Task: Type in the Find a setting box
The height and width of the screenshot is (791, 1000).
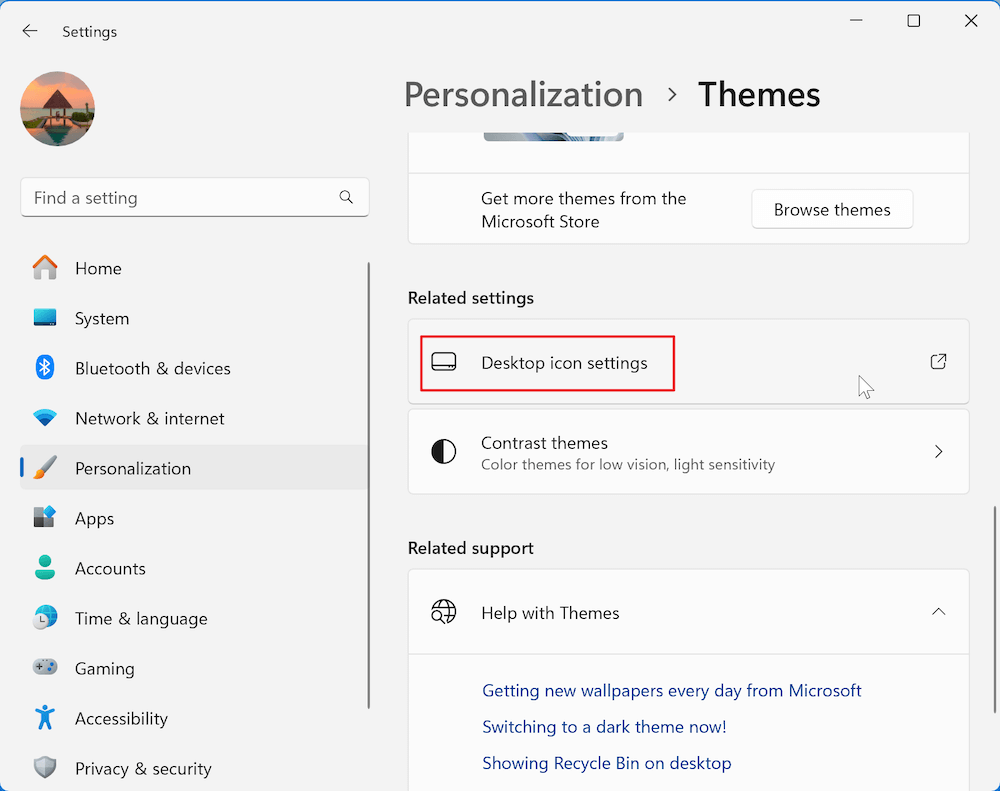Action: (x=180, y=198)
